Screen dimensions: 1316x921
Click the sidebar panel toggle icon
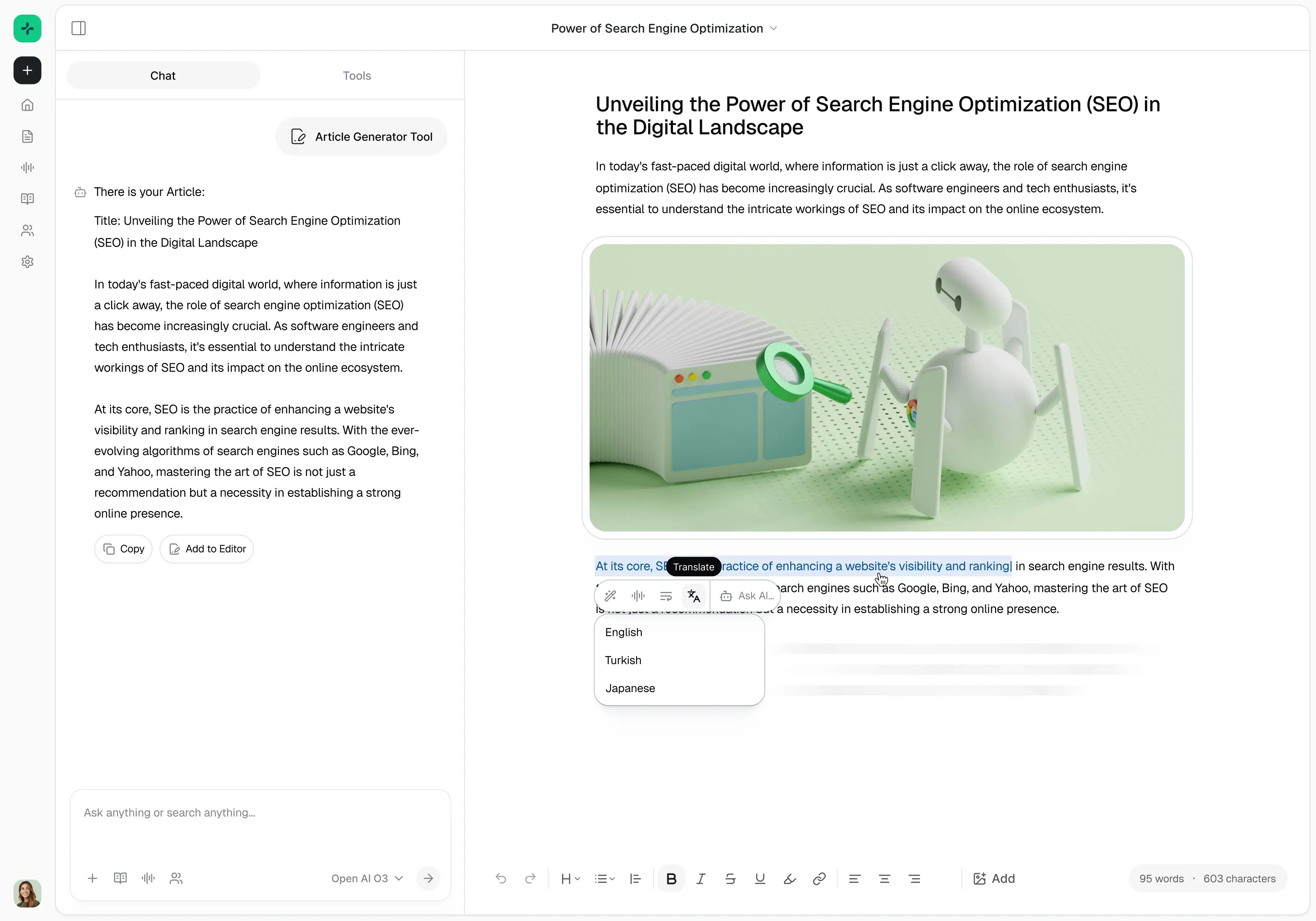pyautogui.click(x=79, y=28)
